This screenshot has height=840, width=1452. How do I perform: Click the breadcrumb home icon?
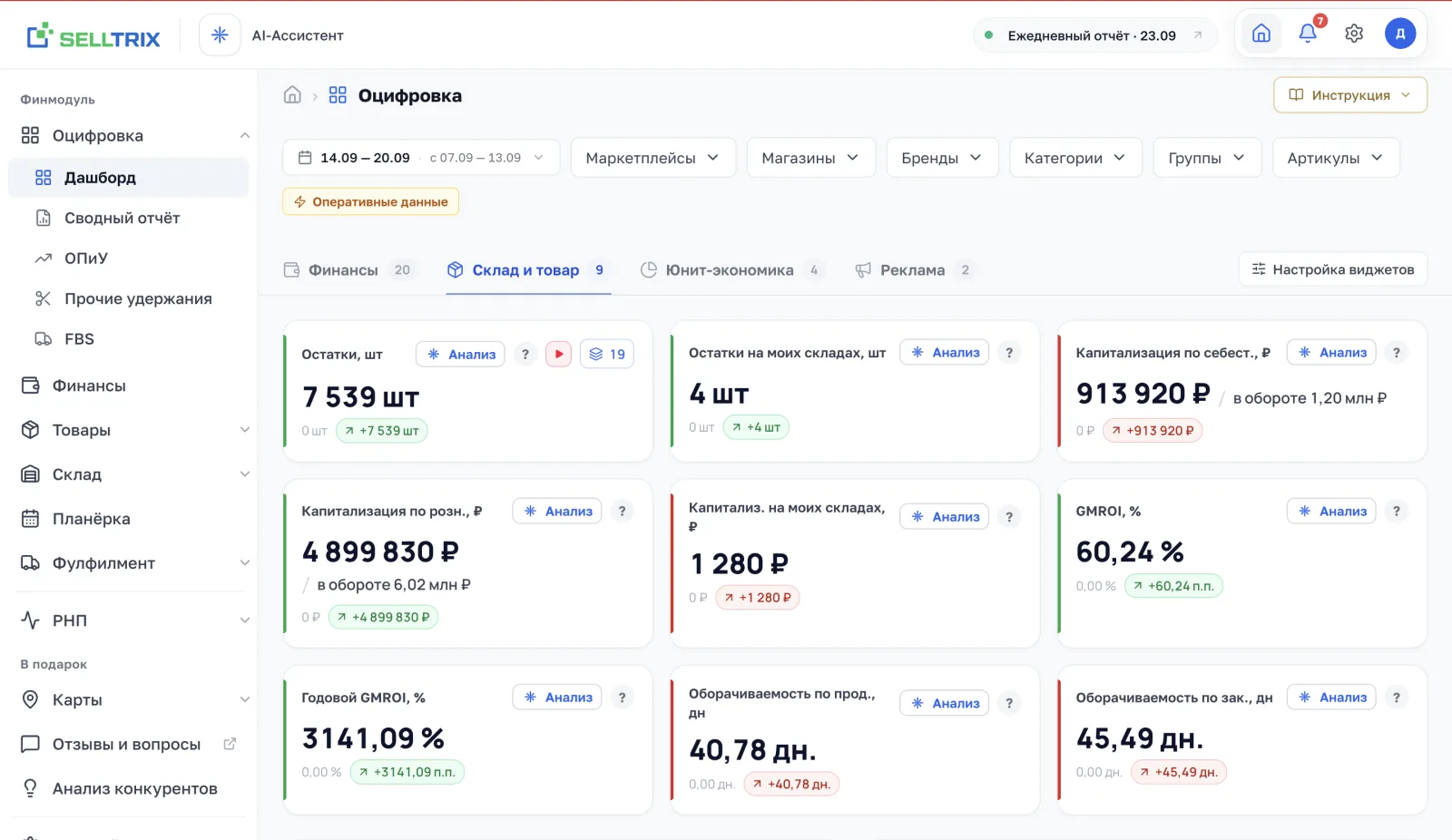(292, 95)
